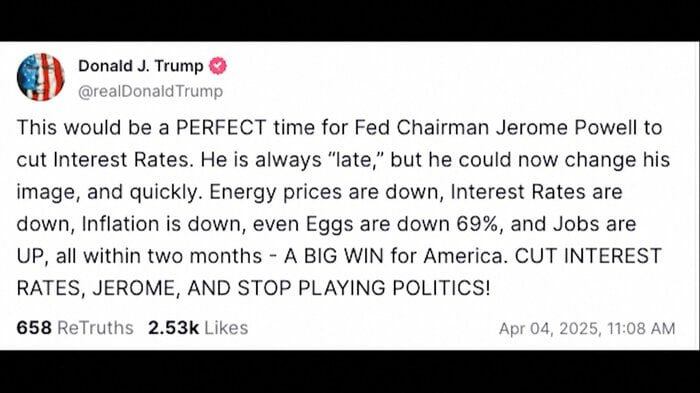Open the Apr 04, 2025 timestamp
The image size is (700, 393).
click(x=587, y=329)
